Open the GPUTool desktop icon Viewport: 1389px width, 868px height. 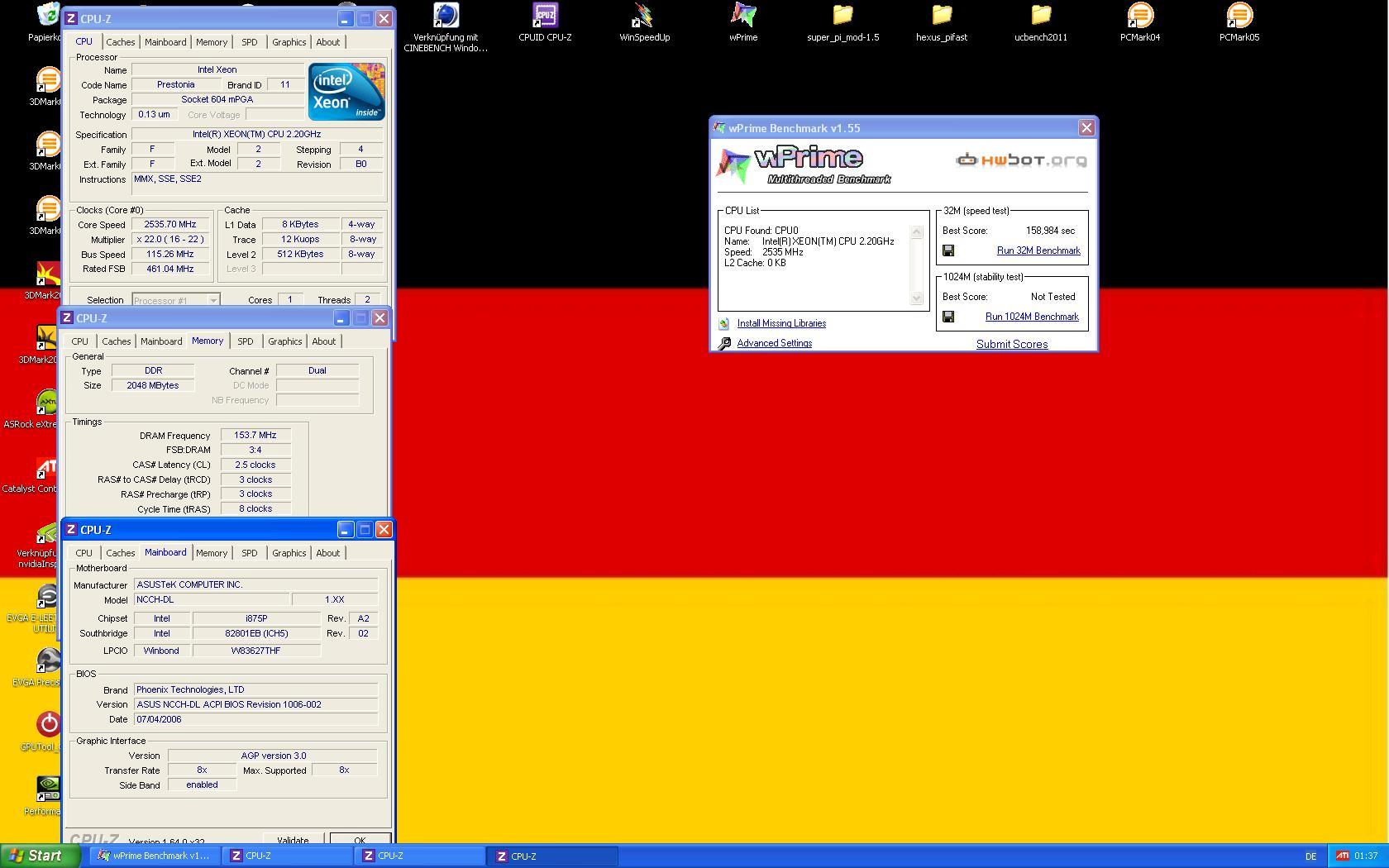click(48, 726)
